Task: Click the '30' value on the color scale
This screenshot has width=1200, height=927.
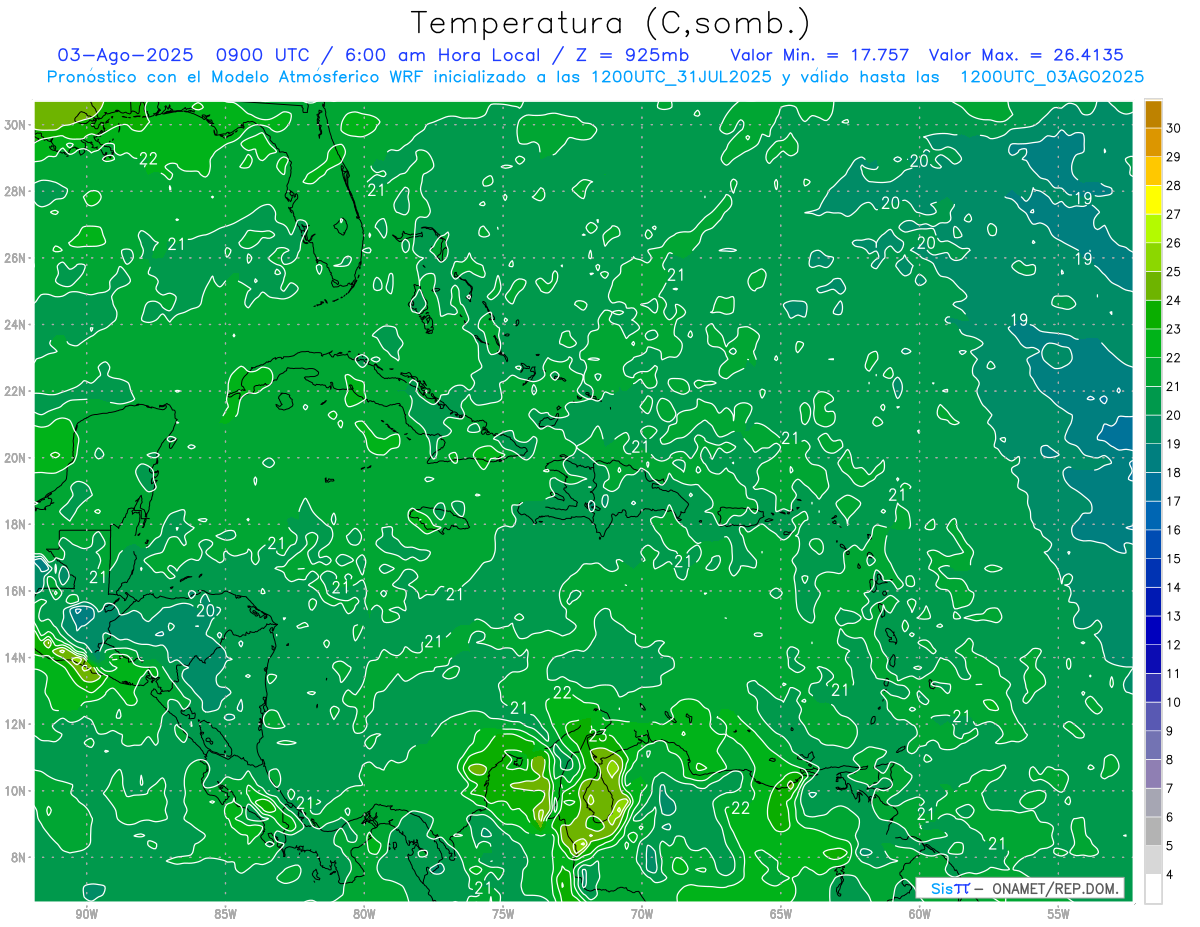Action: pos(1174,128)
